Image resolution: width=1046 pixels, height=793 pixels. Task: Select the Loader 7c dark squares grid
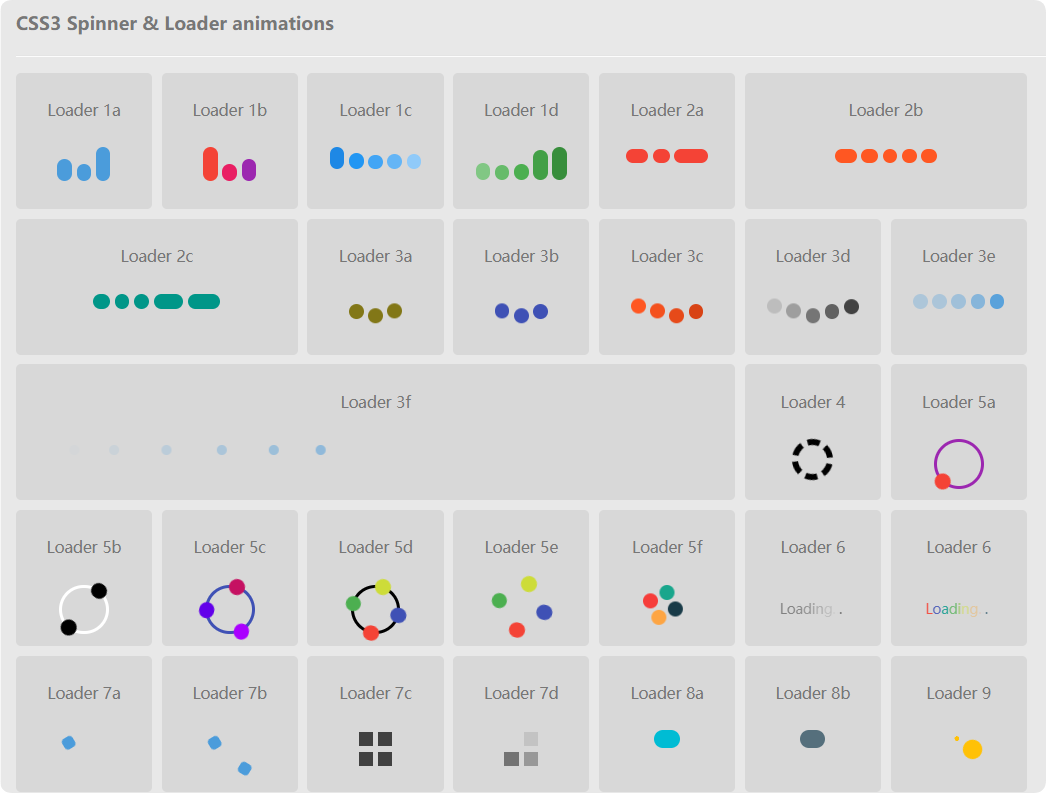[x=376, y=749]
